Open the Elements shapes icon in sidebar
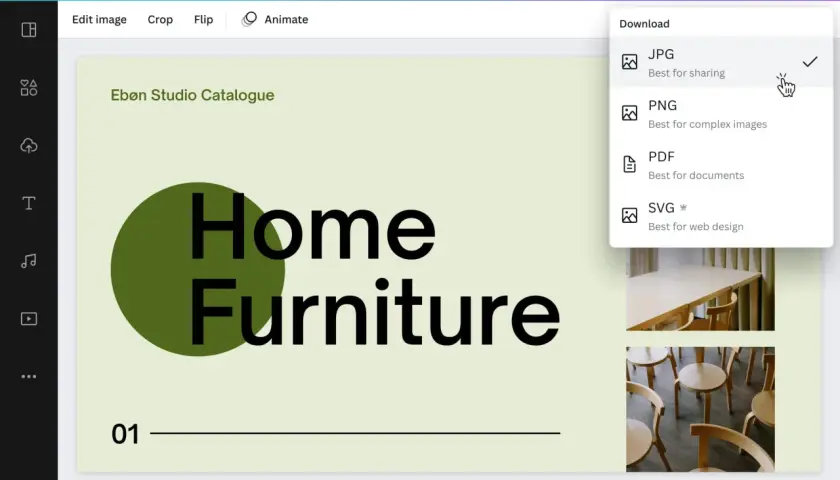The image size is (840, 480). pos(29,87)
